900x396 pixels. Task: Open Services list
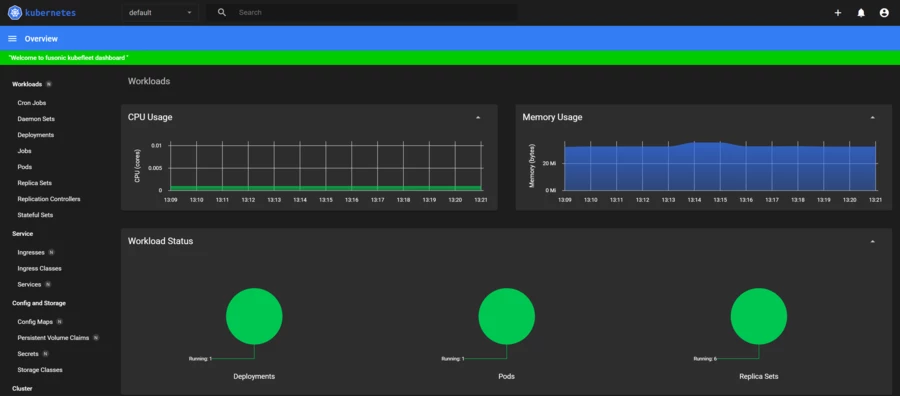coord(29,285)
